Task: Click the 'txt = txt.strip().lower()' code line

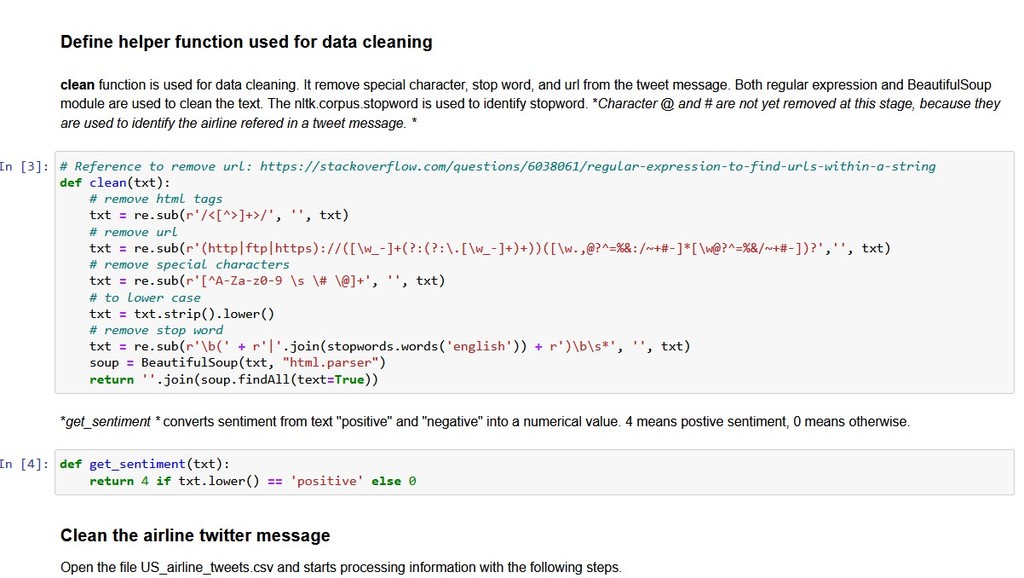Action: click(182, 314)
